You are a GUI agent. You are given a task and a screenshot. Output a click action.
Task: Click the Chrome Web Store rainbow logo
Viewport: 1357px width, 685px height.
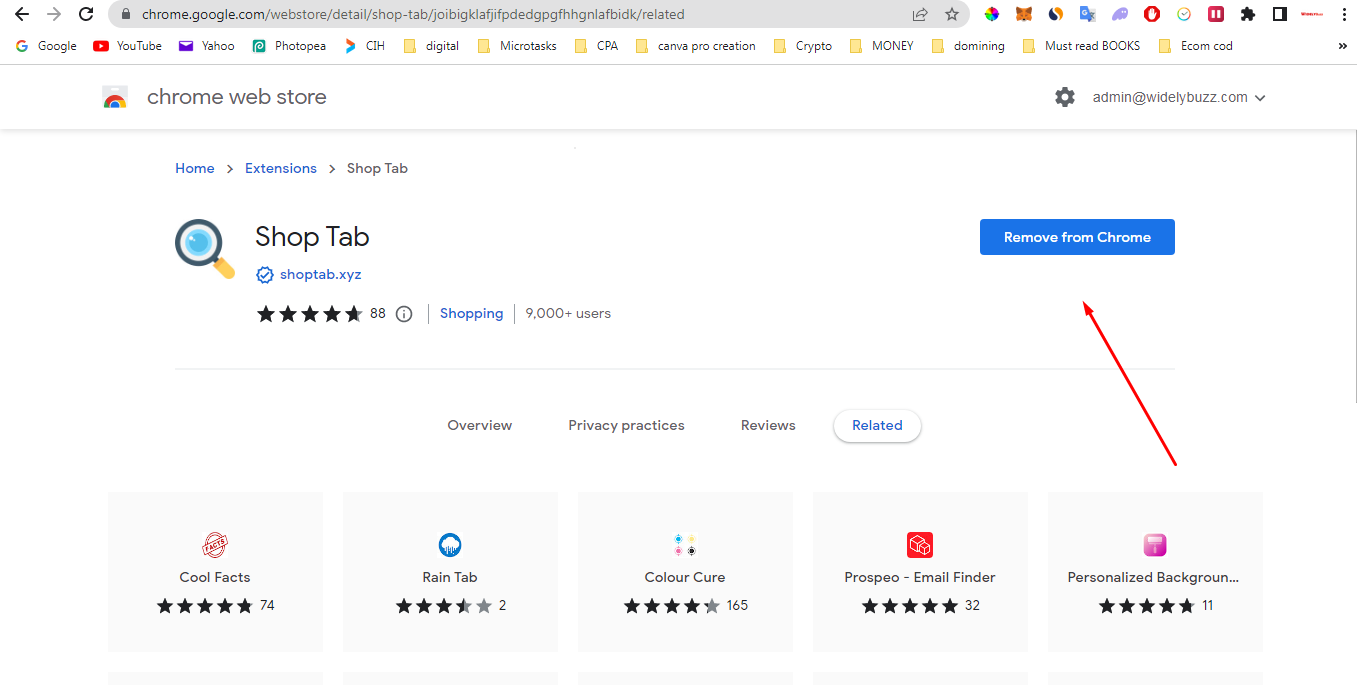point(115,98)
